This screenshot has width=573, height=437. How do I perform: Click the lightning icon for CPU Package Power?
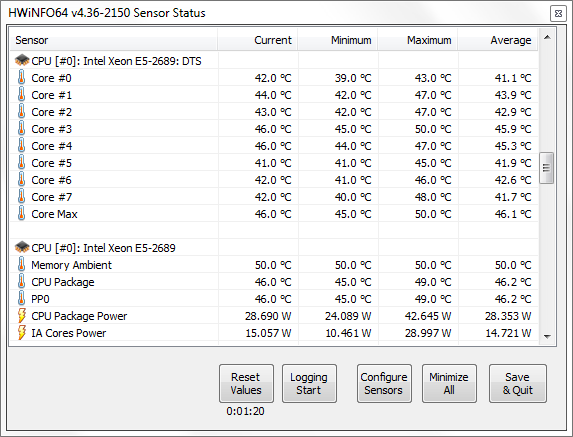pos(22,316)
